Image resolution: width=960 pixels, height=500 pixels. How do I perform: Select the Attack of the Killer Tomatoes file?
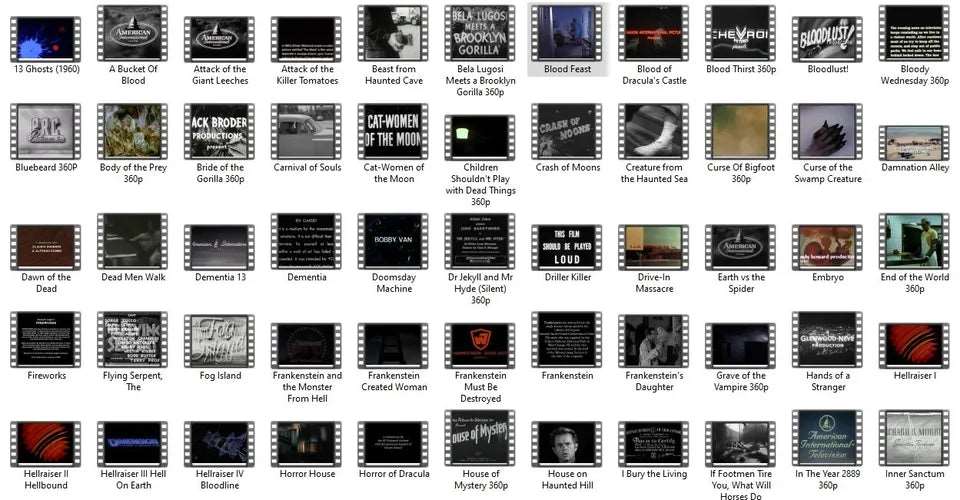click(307, 33)
